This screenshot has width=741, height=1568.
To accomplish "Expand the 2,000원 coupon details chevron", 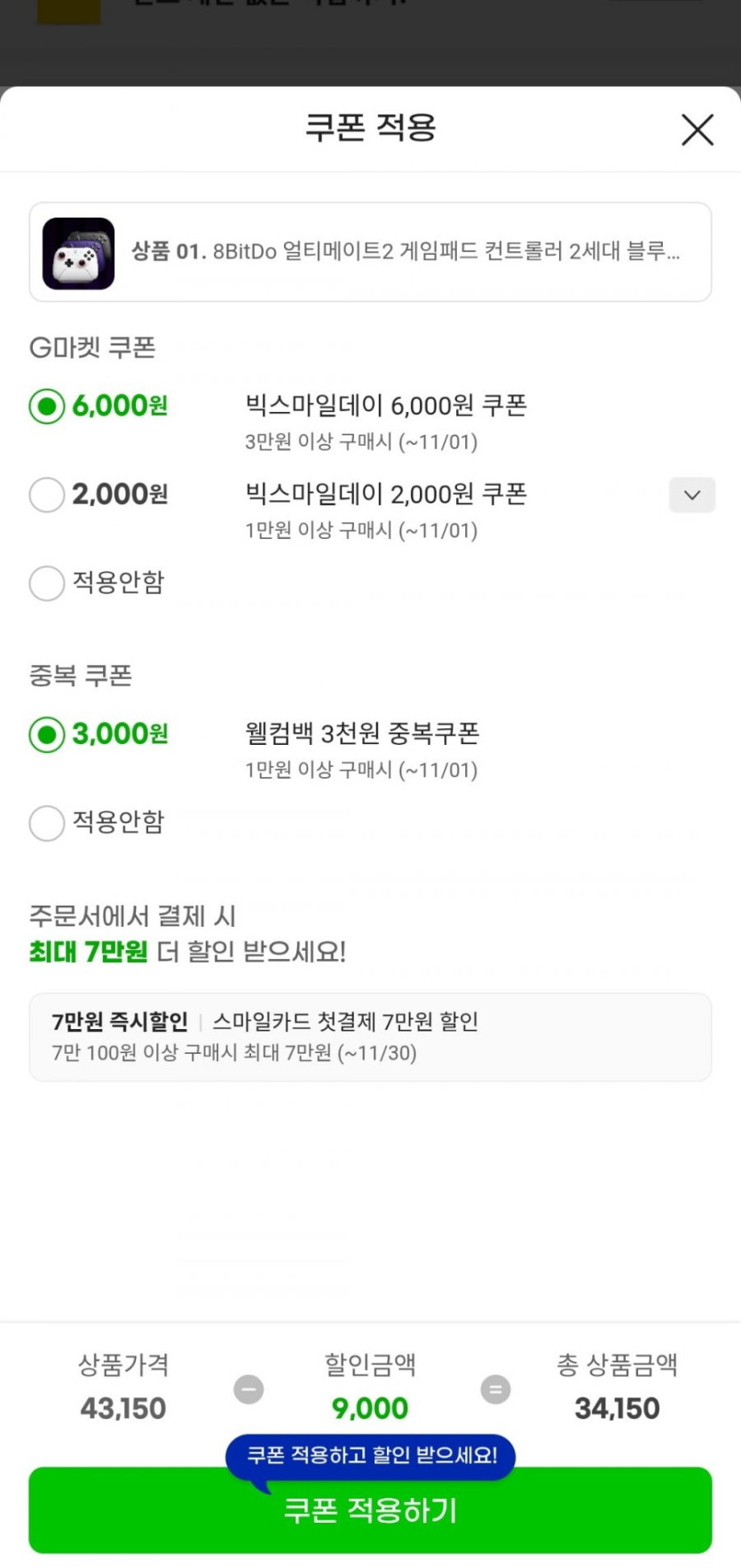I will point(691,495).
